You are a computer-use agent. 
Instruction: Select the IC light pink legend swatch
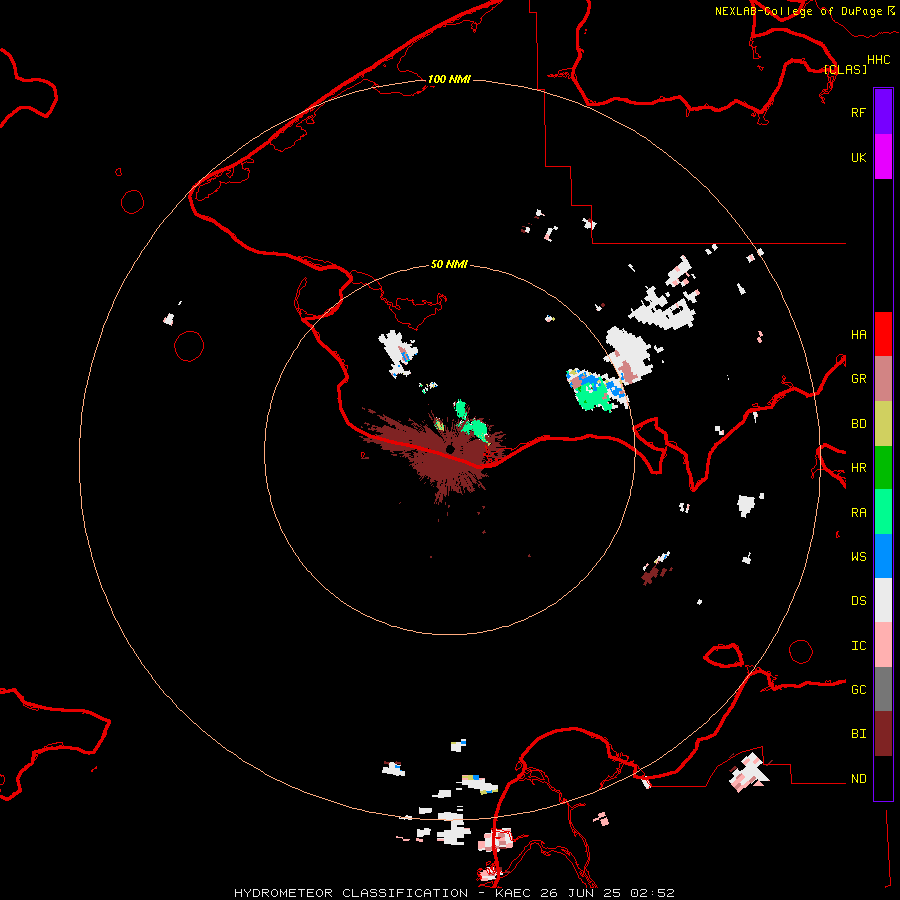(x=883, y=645)
